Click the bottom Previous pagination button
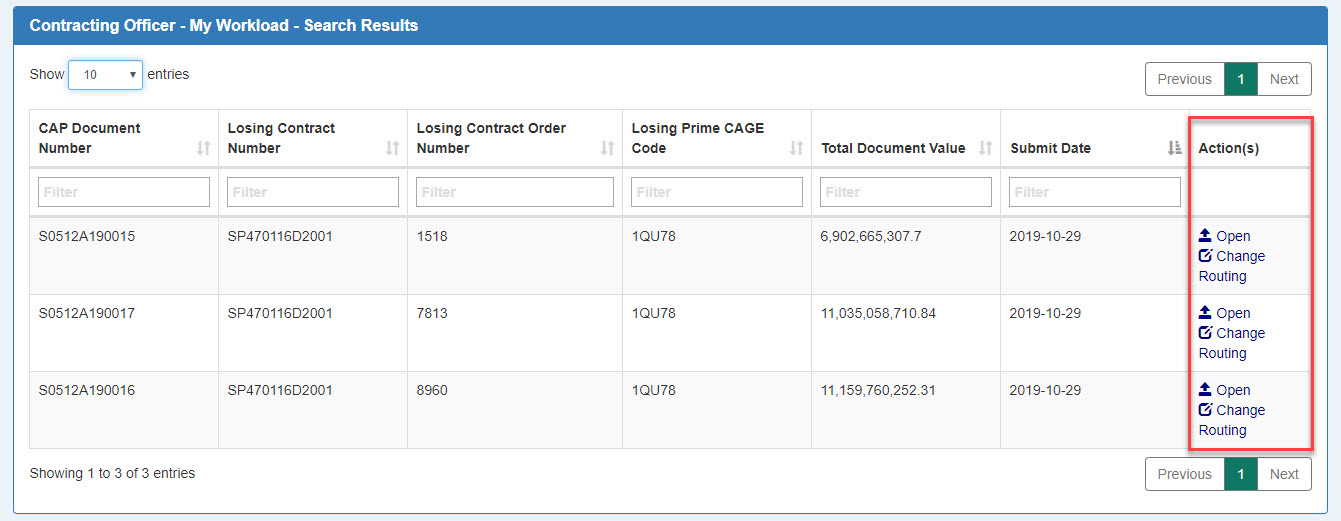 (1184, 474)
